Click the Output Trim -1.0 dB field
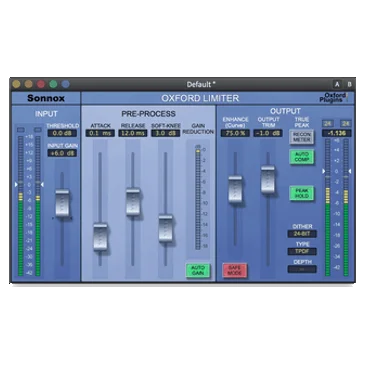365x365 pixels. tap(268, 133)
